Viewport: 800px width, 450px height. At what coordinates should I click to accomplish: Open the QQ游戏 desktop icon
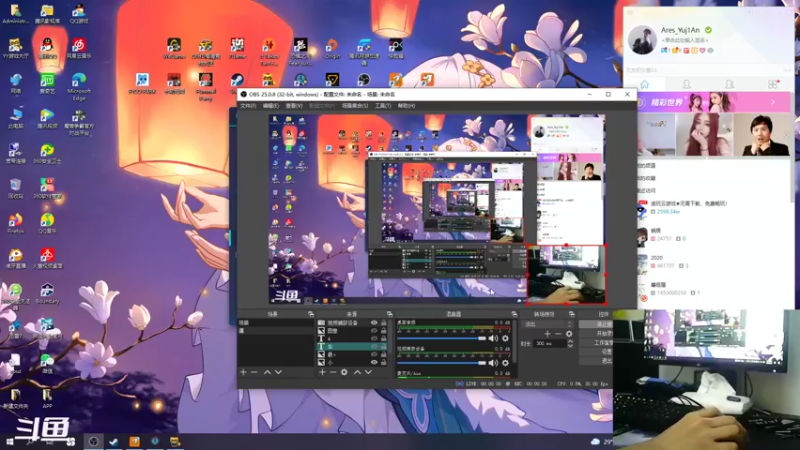tap(79, 13)
